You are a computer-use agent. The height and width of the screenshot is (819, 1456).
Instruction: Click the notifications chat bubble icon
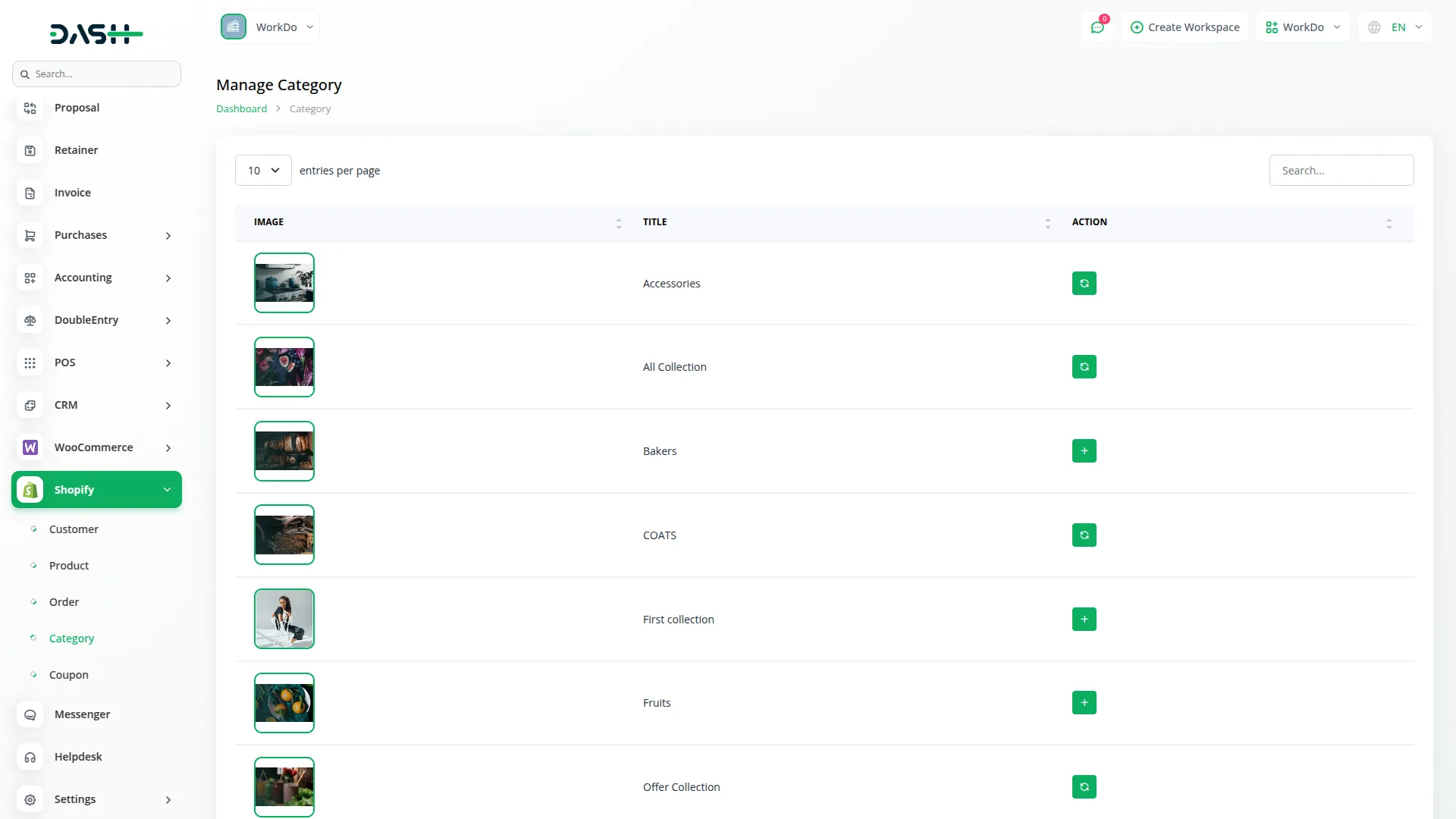coord(1097,27)
